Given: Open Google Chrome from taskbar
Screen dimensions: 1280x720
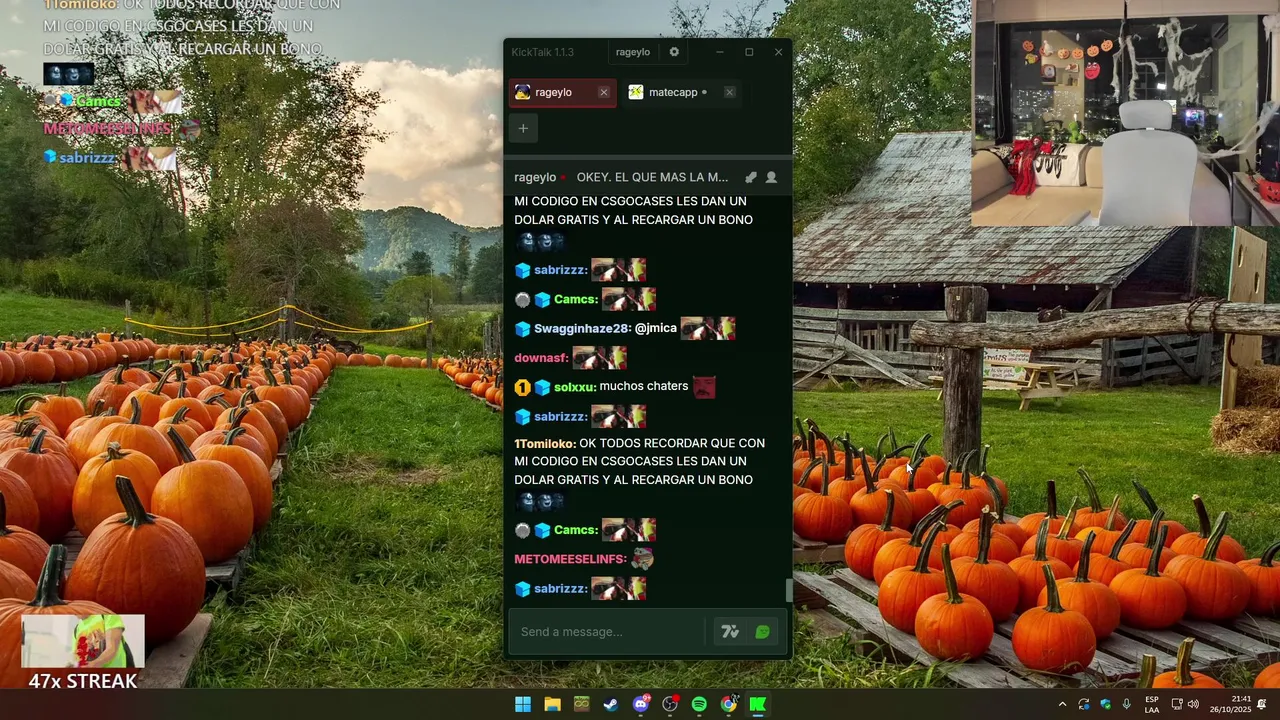Looking at the screenshot, I should (x=729, y=704).
